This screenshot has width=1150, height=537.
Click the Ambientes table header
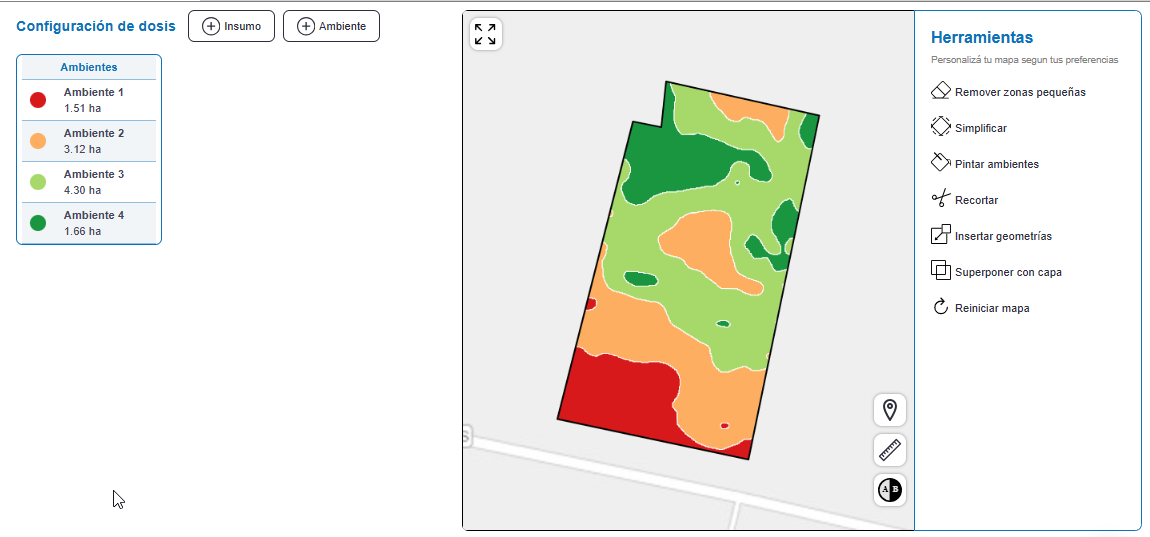[x=89, y=67]
